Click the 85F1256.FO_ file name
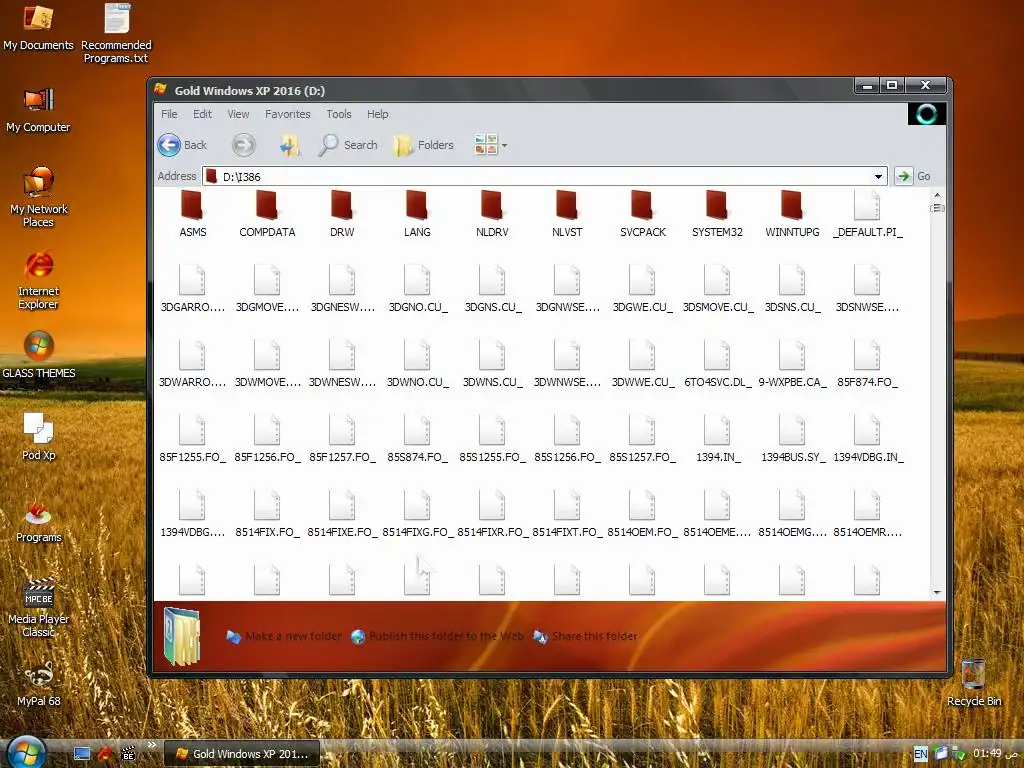The height and width of the screenshot is (768, 1024). click(267, 457)
